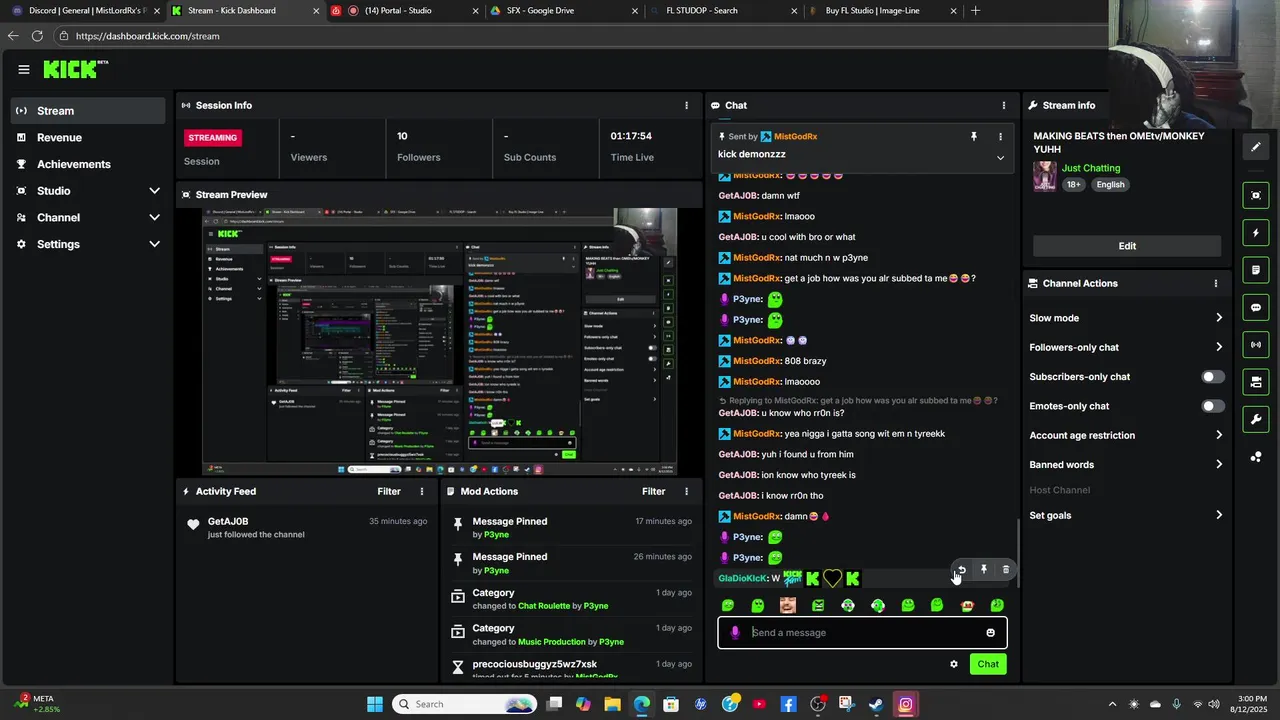Click the green Chat send button
This screenshot has height=720, width=1280.
[988, 664]
